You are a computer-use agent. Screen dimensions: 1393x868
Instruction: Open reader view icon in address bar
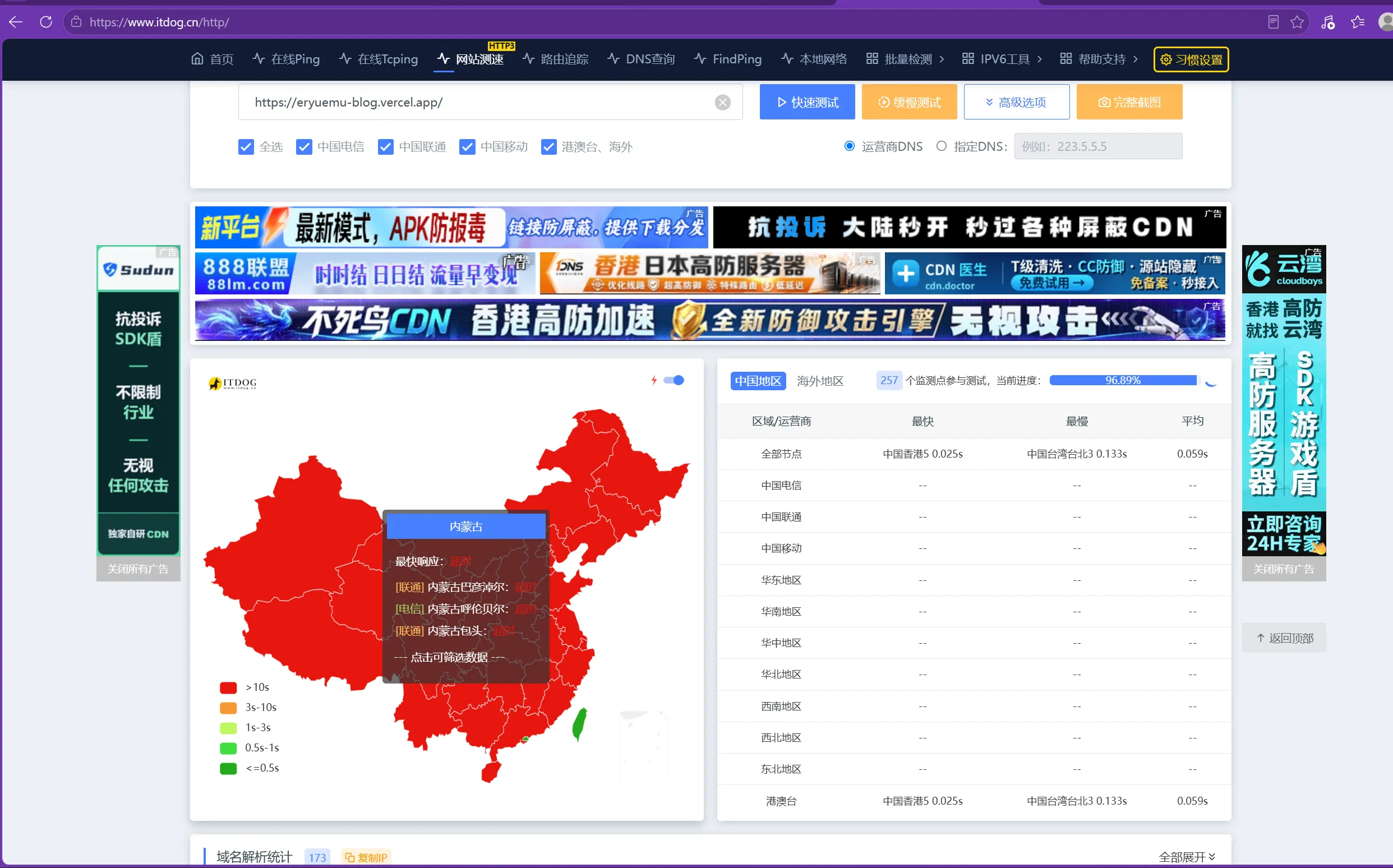[1273, 22]
